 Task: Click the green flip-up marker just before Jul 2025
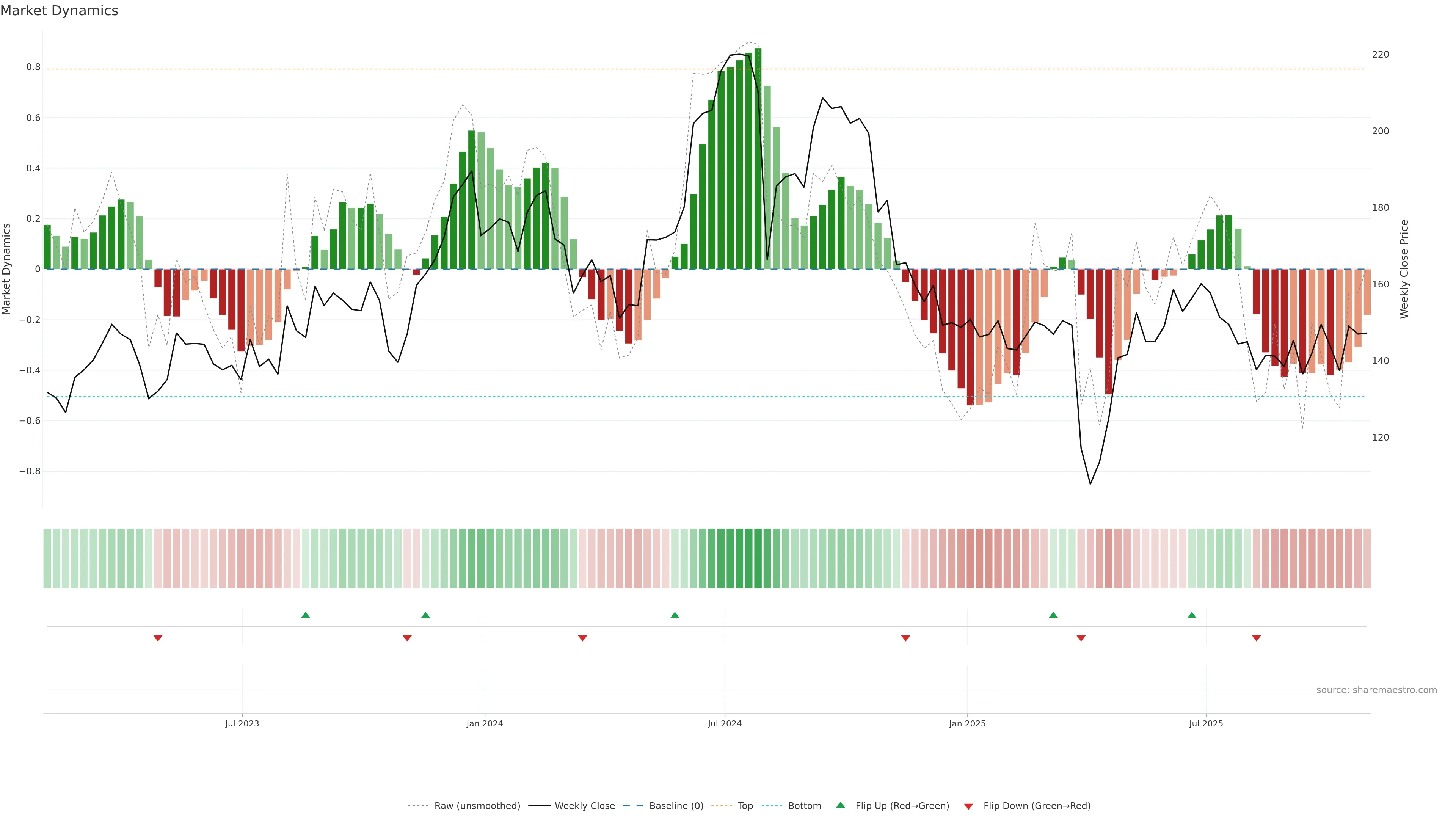click(1191, 615)
